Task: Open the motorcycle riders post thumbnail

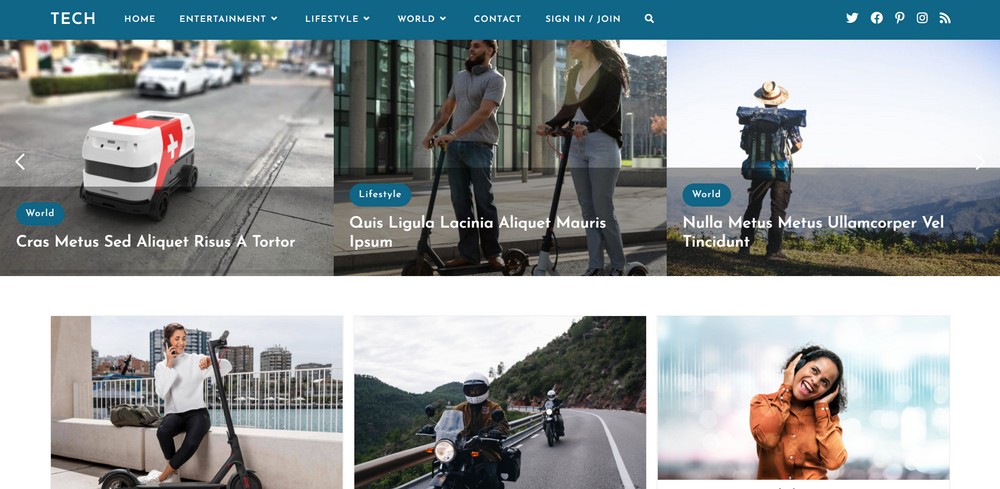Action: click(500, 402)
